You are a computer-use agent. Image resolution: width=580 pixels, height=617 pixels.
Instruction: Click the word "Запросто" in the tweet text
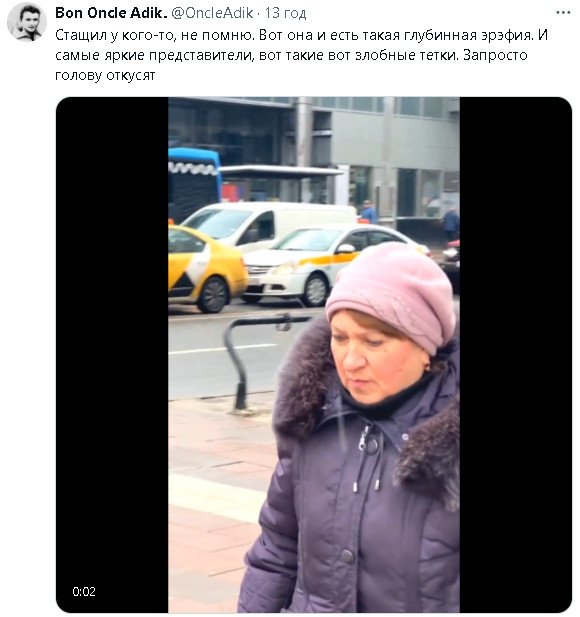pyautogui.click(x=495, y=55)
